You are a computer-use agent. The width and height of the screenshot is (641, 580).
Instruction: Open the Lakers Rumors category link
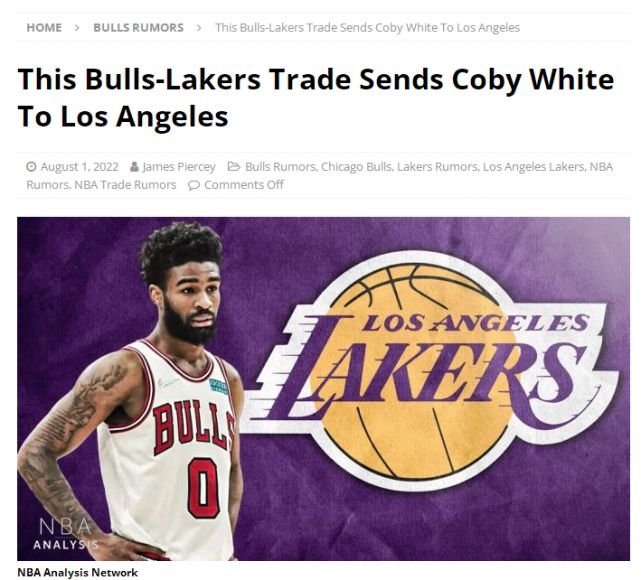coord(437,167)
